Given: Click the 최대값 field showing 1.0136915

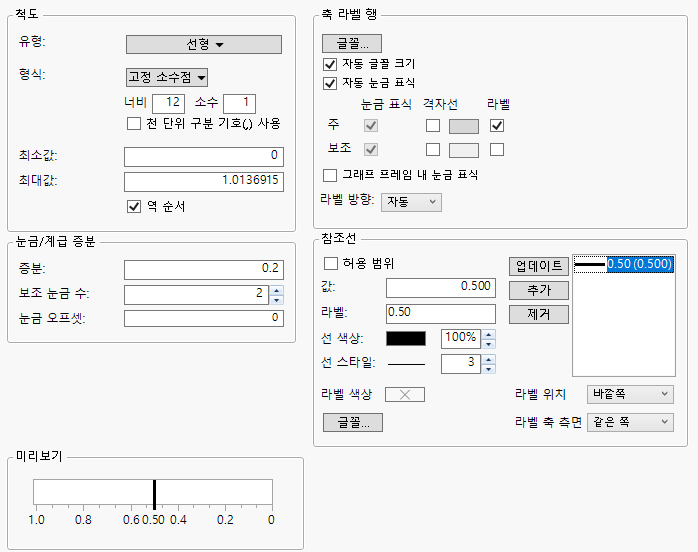Looking at the screenshot, I should (204, 181).
